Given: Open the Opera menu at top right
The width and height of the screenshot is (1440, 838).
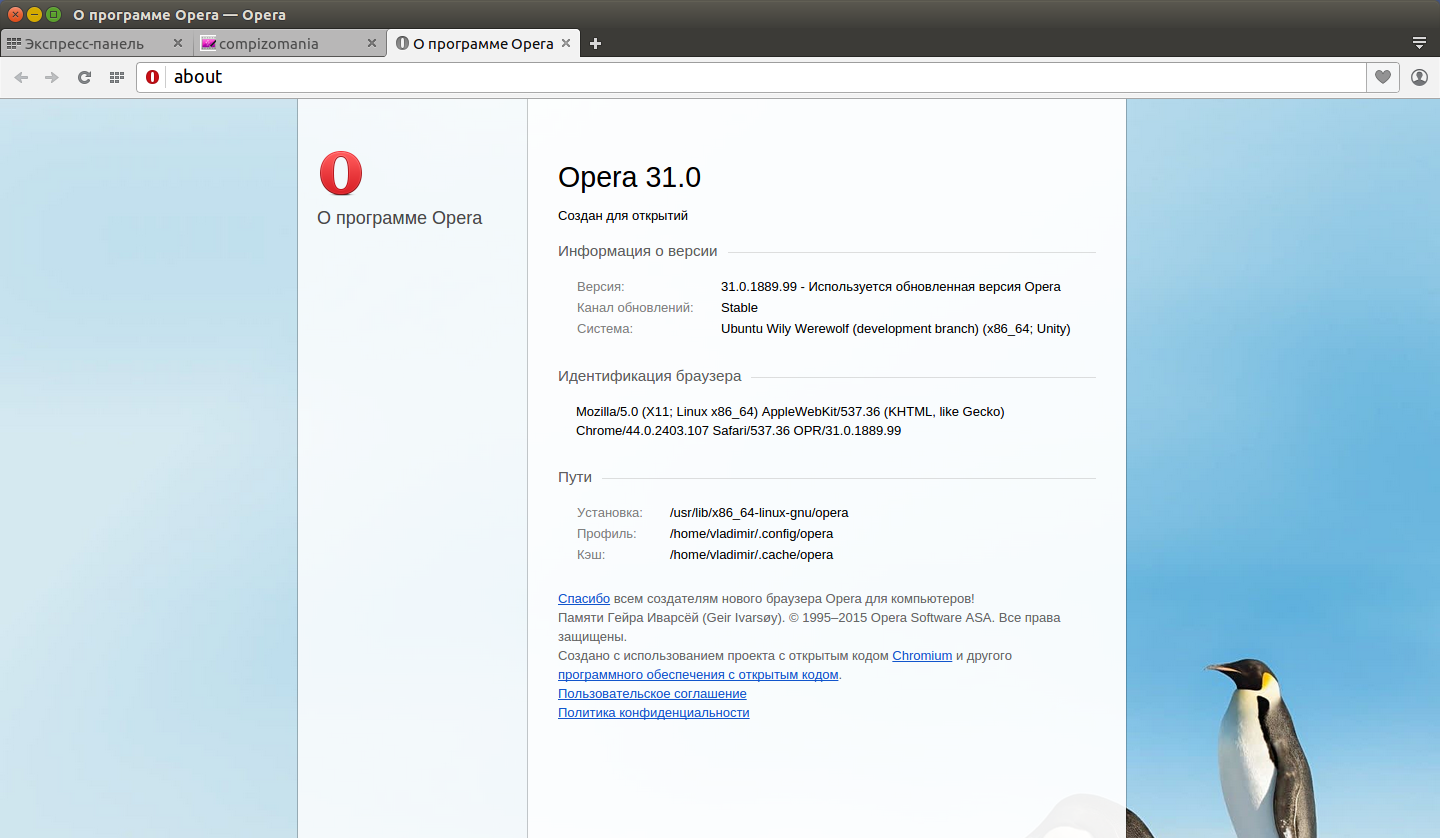Looking at the screenshot, I should [1419, 43].
